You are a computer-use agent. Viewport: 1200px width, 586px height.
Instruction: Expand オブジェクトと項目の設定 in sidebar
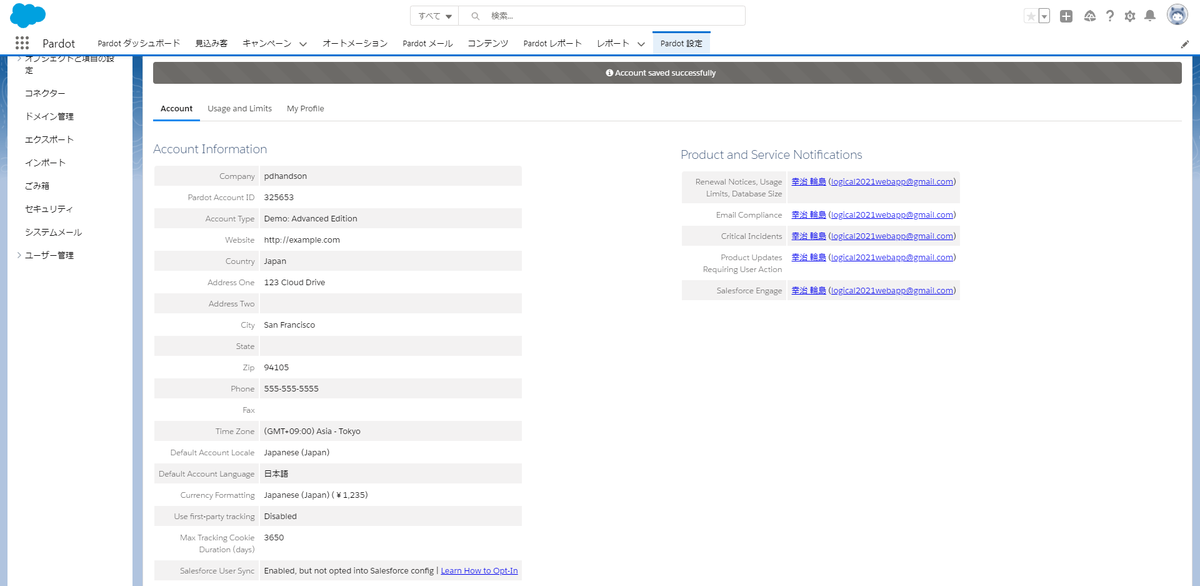(19, 59)
